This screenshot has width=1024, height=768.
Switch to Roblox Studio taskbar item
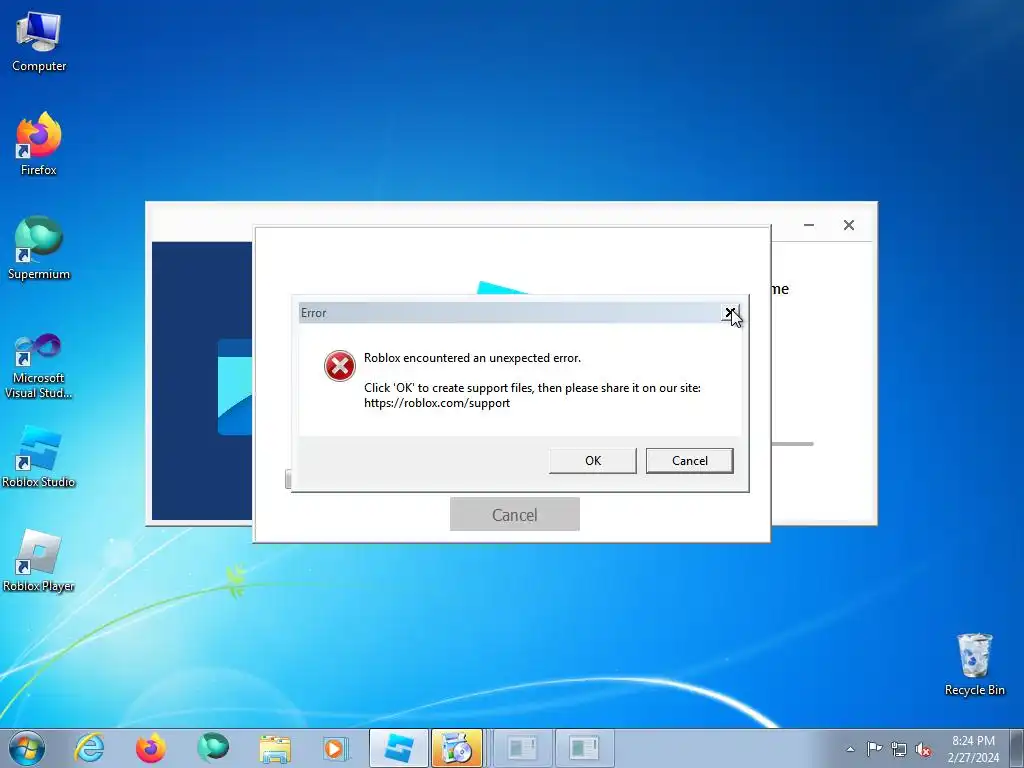(398, 748)
